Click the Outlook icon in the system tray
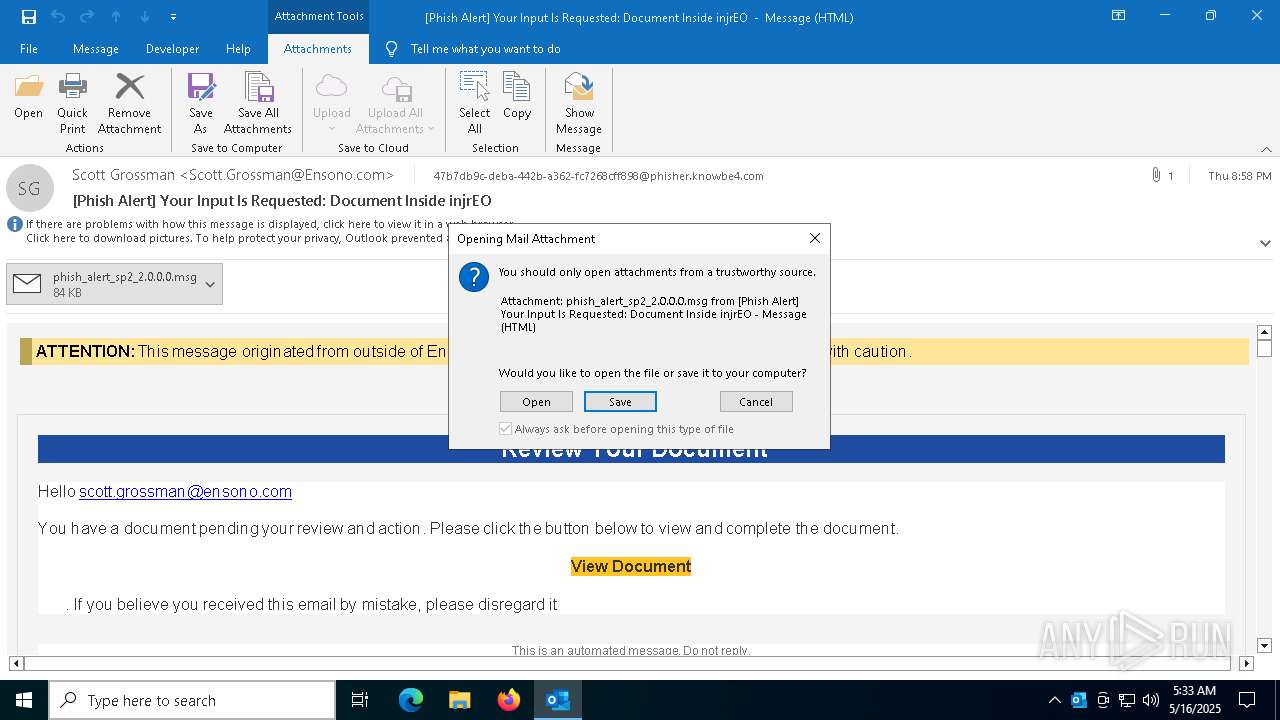Image resolution: width=1280 pixels, height=720 pixels. click(1078, 700)
